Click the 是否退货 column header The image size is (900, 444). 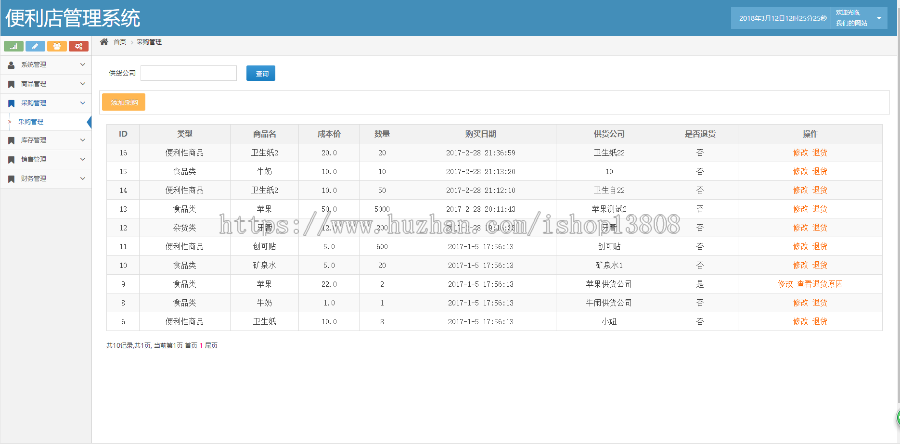pos(700,134)
